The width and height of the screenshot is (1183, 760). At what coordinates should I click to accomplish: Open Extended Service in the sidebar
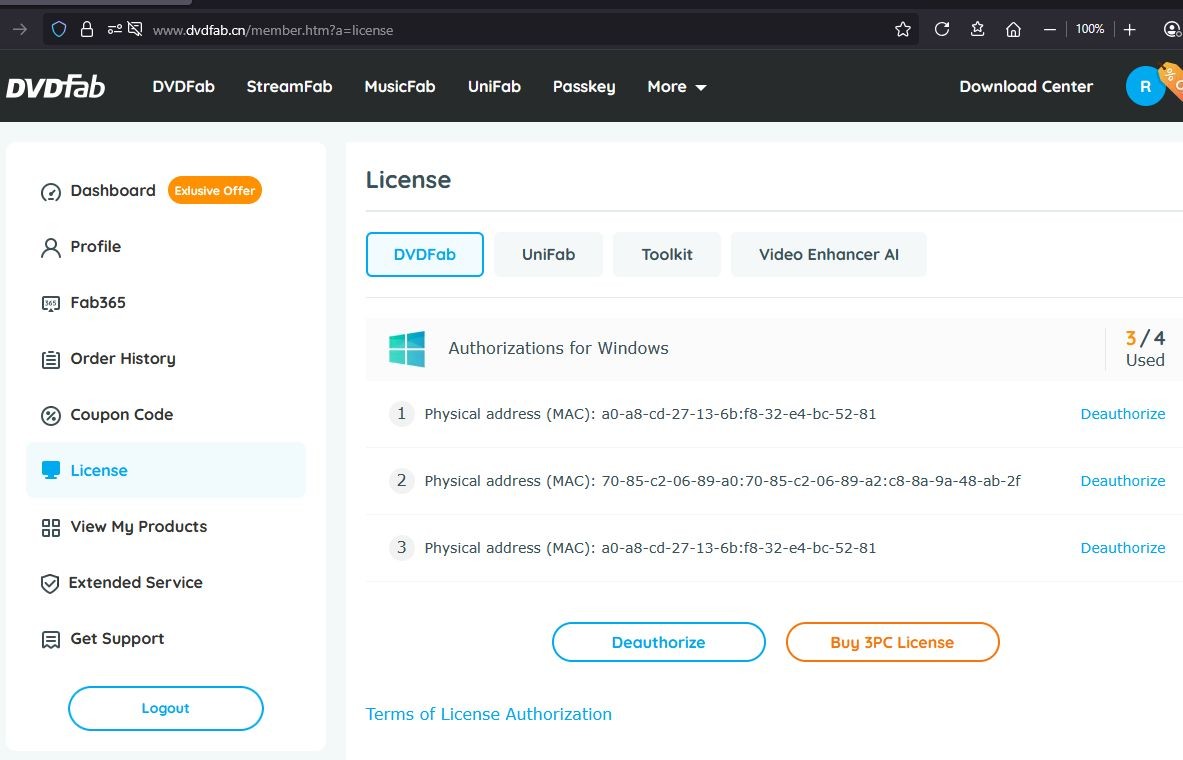click(136, 582)
